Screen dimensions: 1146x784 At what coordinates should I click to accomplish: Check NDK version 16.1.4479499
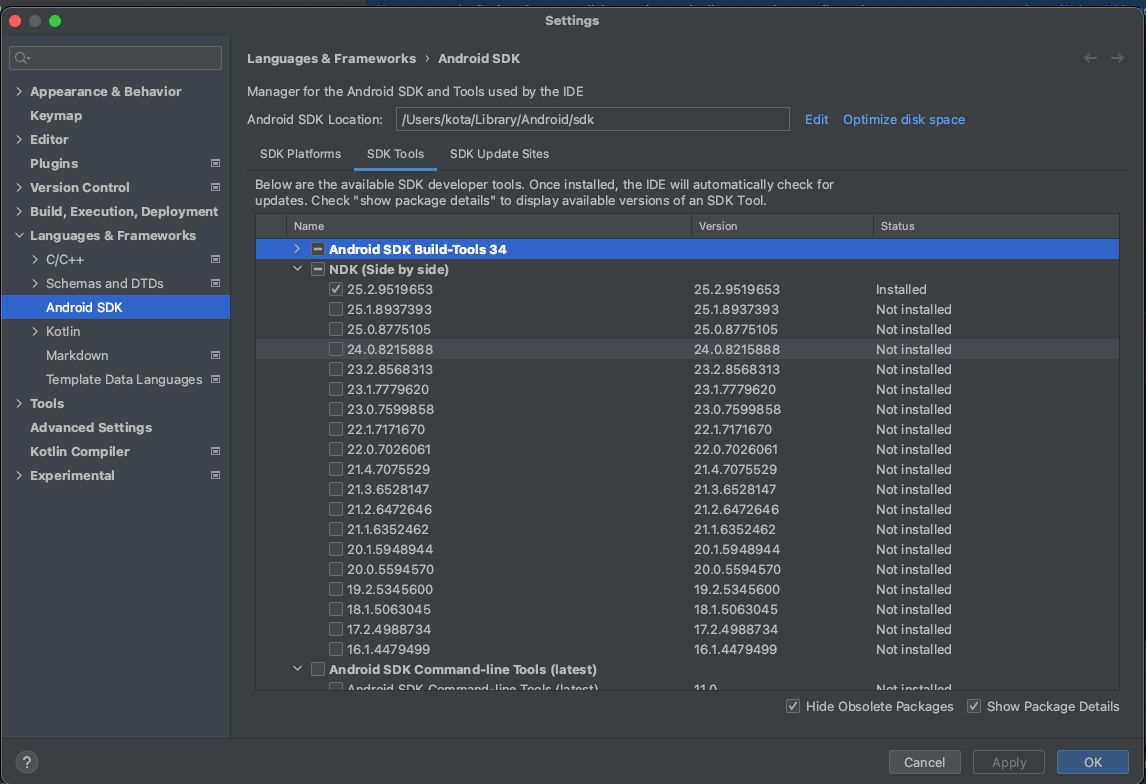tap(336, 649)
